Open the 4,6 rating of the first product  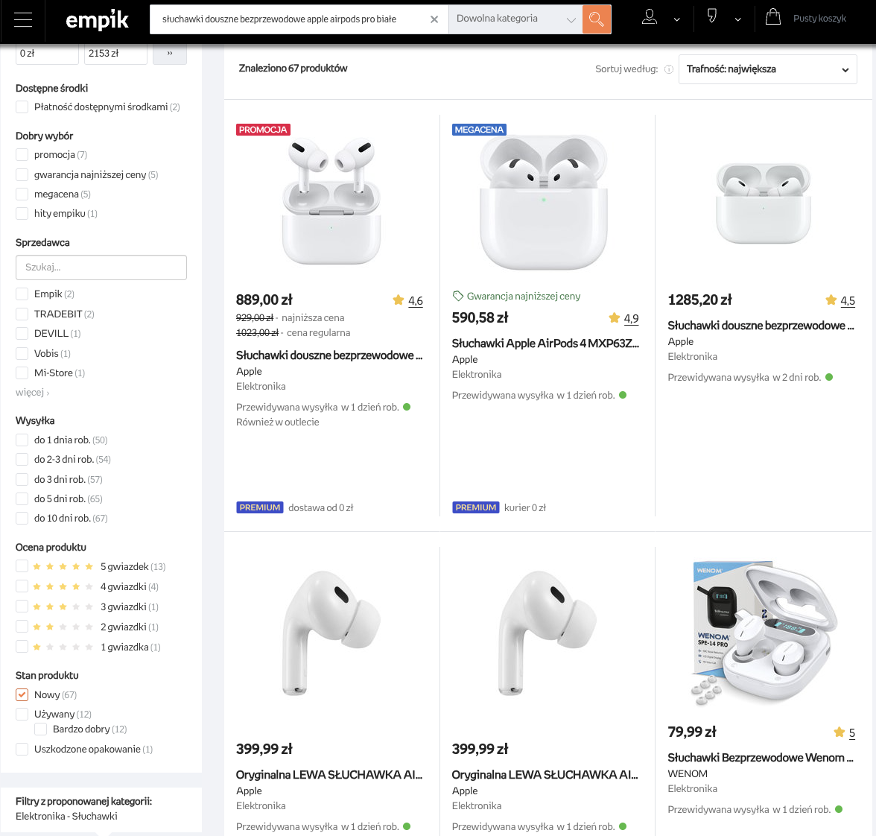(x=415, y=301)
